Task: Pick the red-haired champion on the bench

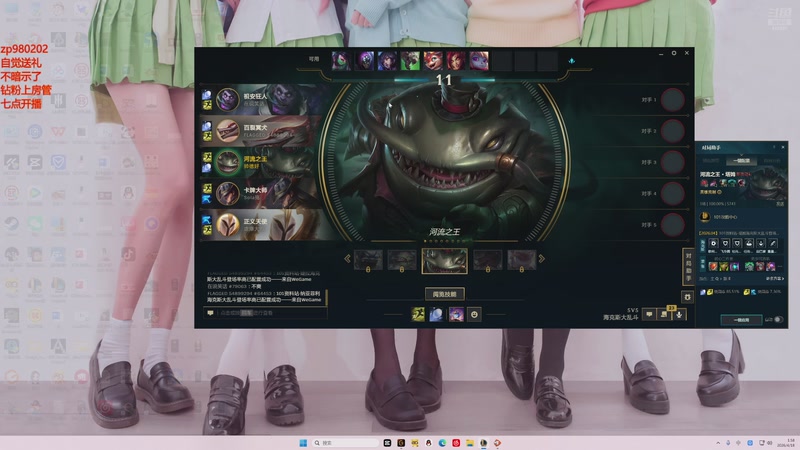Action: (456, 61)
